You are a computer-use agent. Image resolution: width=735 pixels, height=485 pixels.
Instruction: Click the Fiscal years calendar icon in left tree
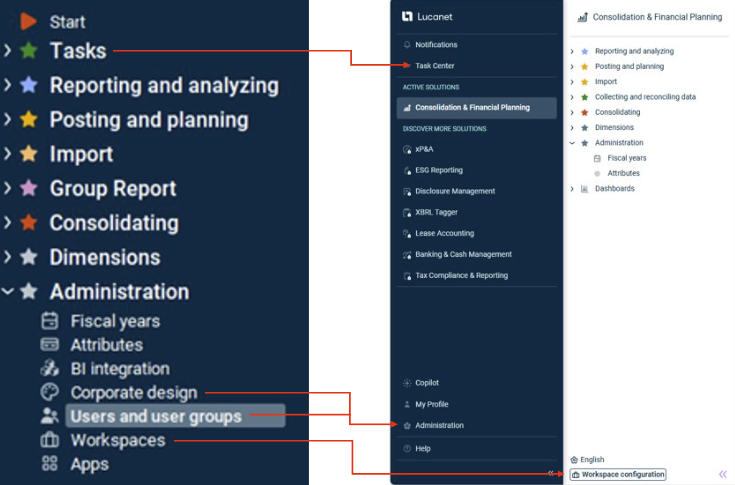pyautogui.click(x=50, y=321)
